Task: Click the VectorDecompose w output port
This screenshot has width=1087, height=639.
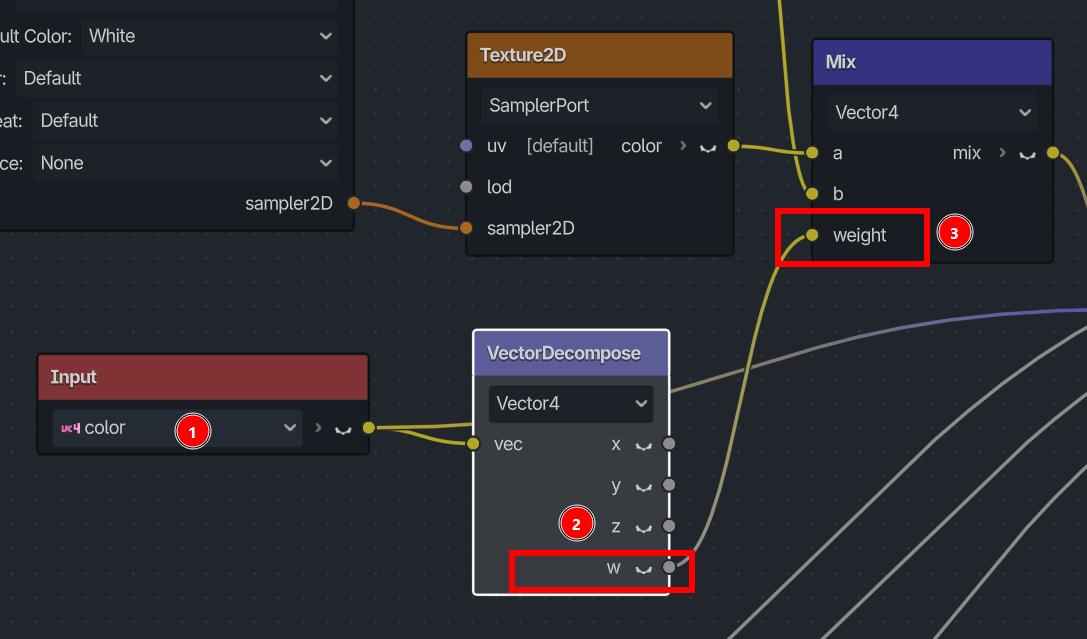Action: point(669,567)
